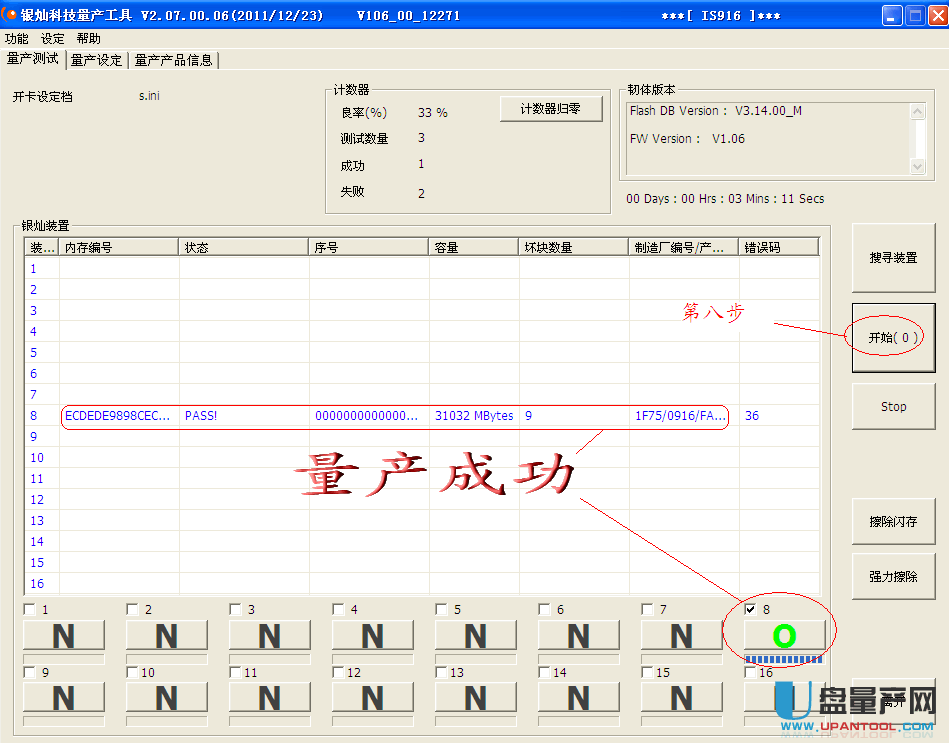Uncheck the port 8 checkbox
This screenshot has height=743, width=949.
pyautogui.click(x=751, y=609)
